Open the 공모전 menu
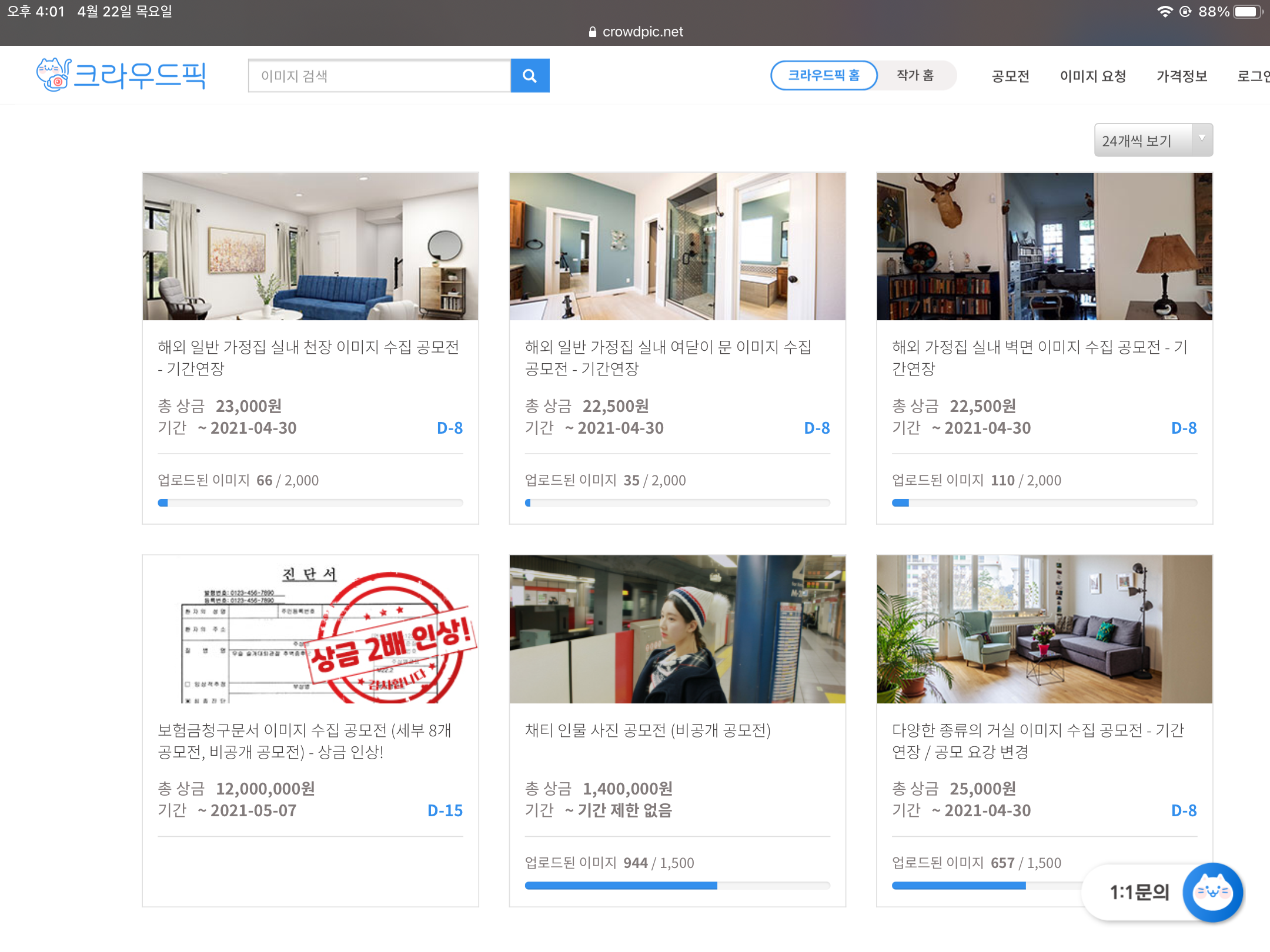The height and width of the screenshot is (952, 1270). 1010,76
